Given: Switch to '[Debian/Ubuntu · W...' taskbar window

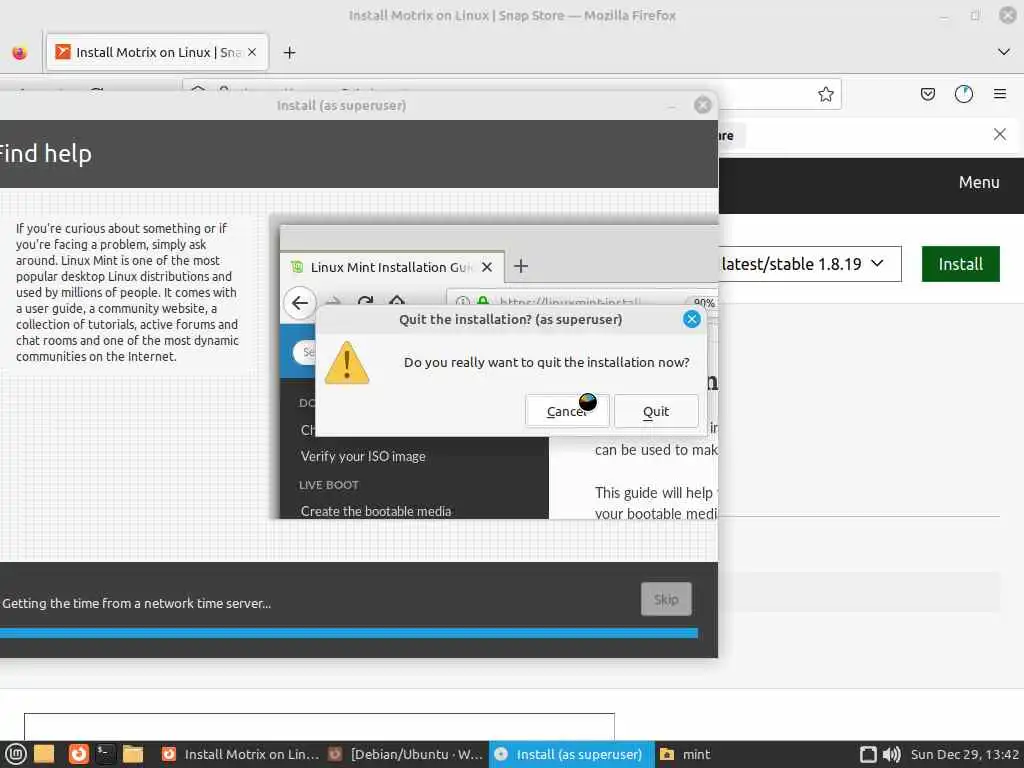Looking at the screenshot, I should click(406, 754).
